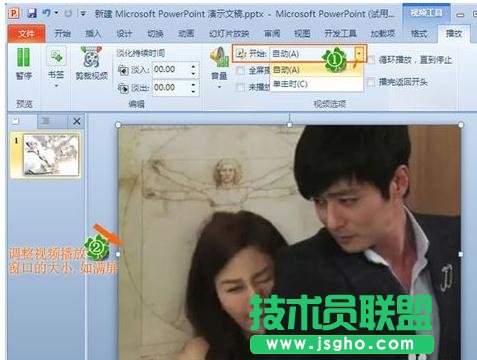Image resolution: width=477 pixels, height=360 pixels.
Task: Select slide 1 thumbnail
Action: [x=50, y=154]
